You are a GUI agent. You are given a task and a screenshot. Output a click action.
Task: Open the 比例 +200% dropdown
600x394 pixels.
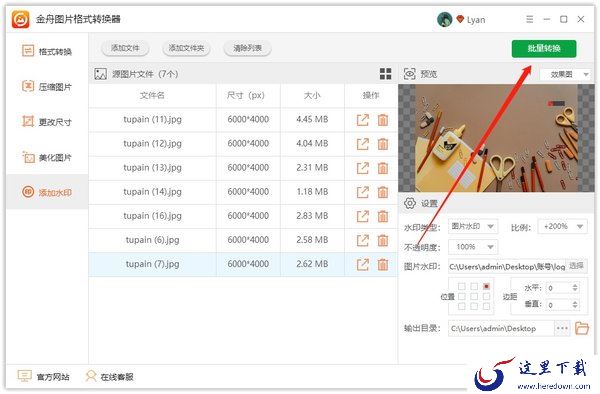click(562, 226)
